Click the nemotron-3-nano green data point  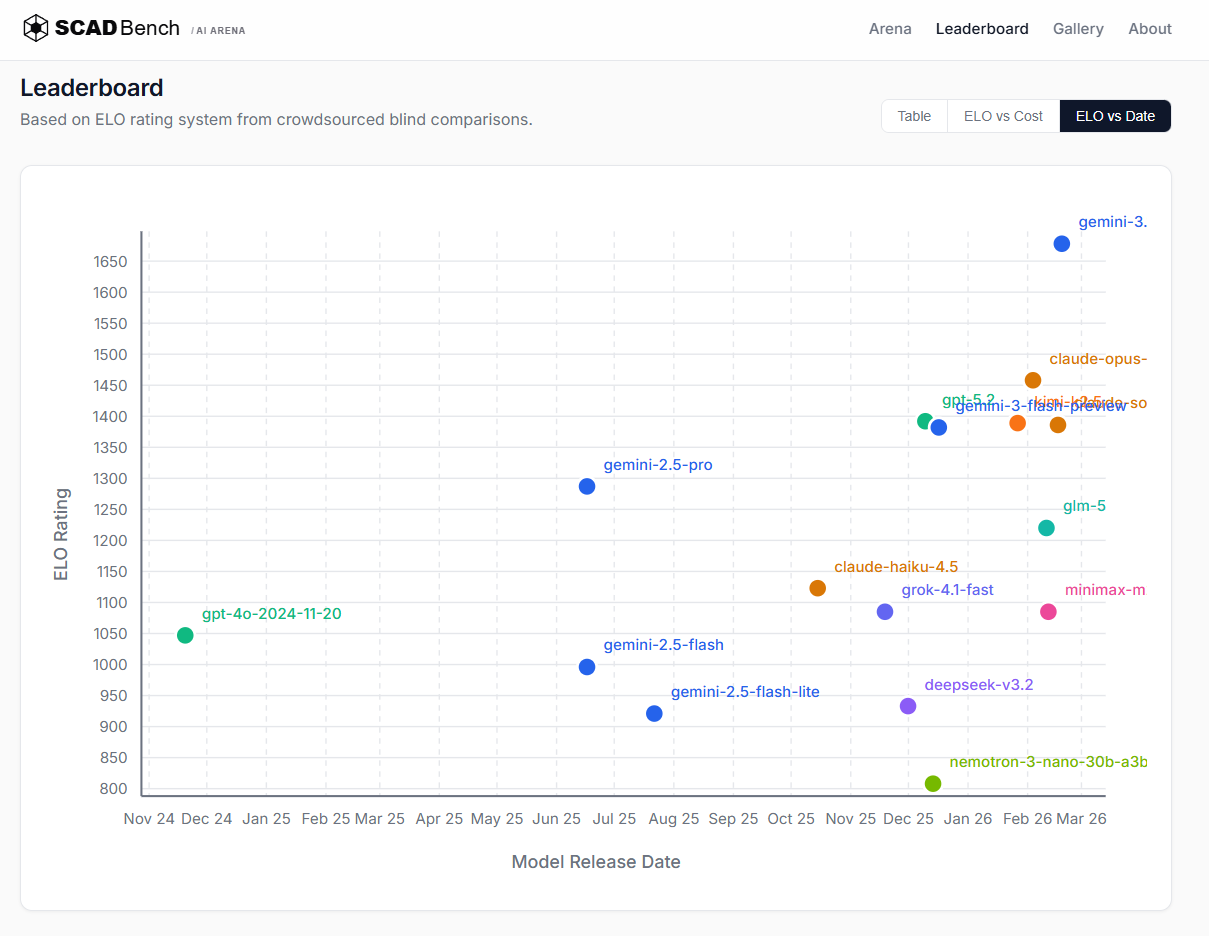[x=933, y=783]
